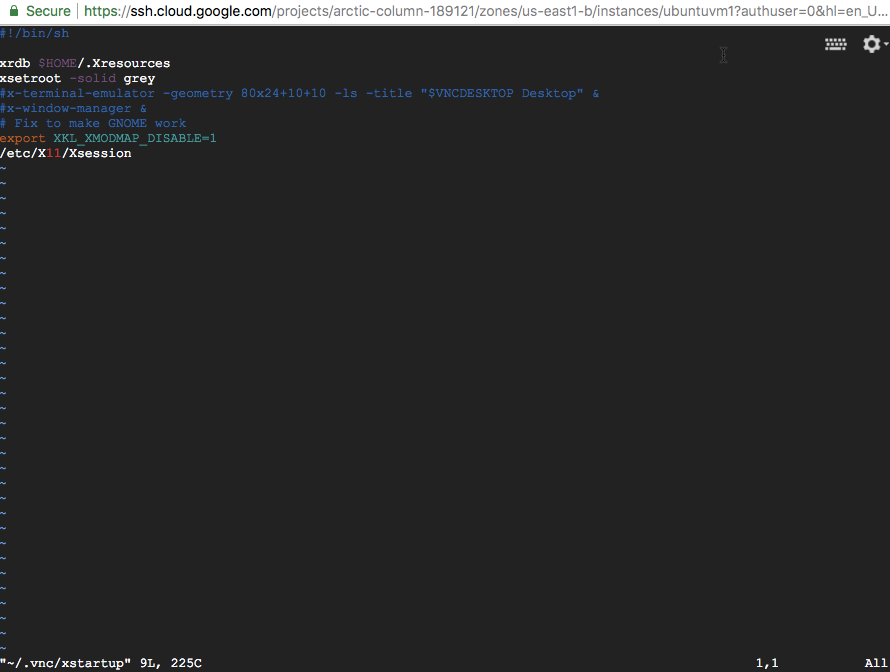
Task: Click the "$HOME" variable text
Action: (x=57, y=64)
